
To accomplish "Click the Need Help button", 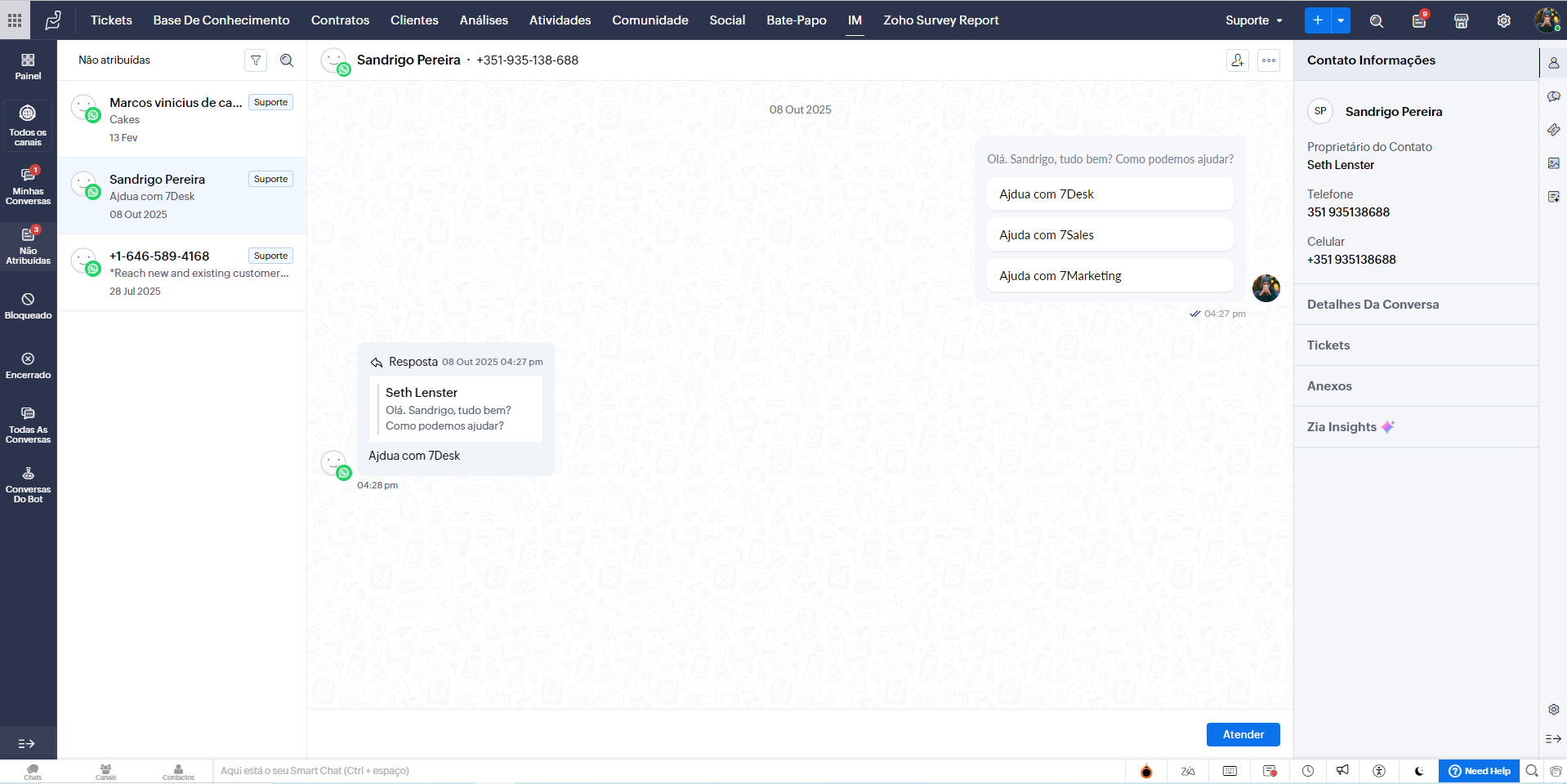I will pyautogui.click(x=1479, y=771).
